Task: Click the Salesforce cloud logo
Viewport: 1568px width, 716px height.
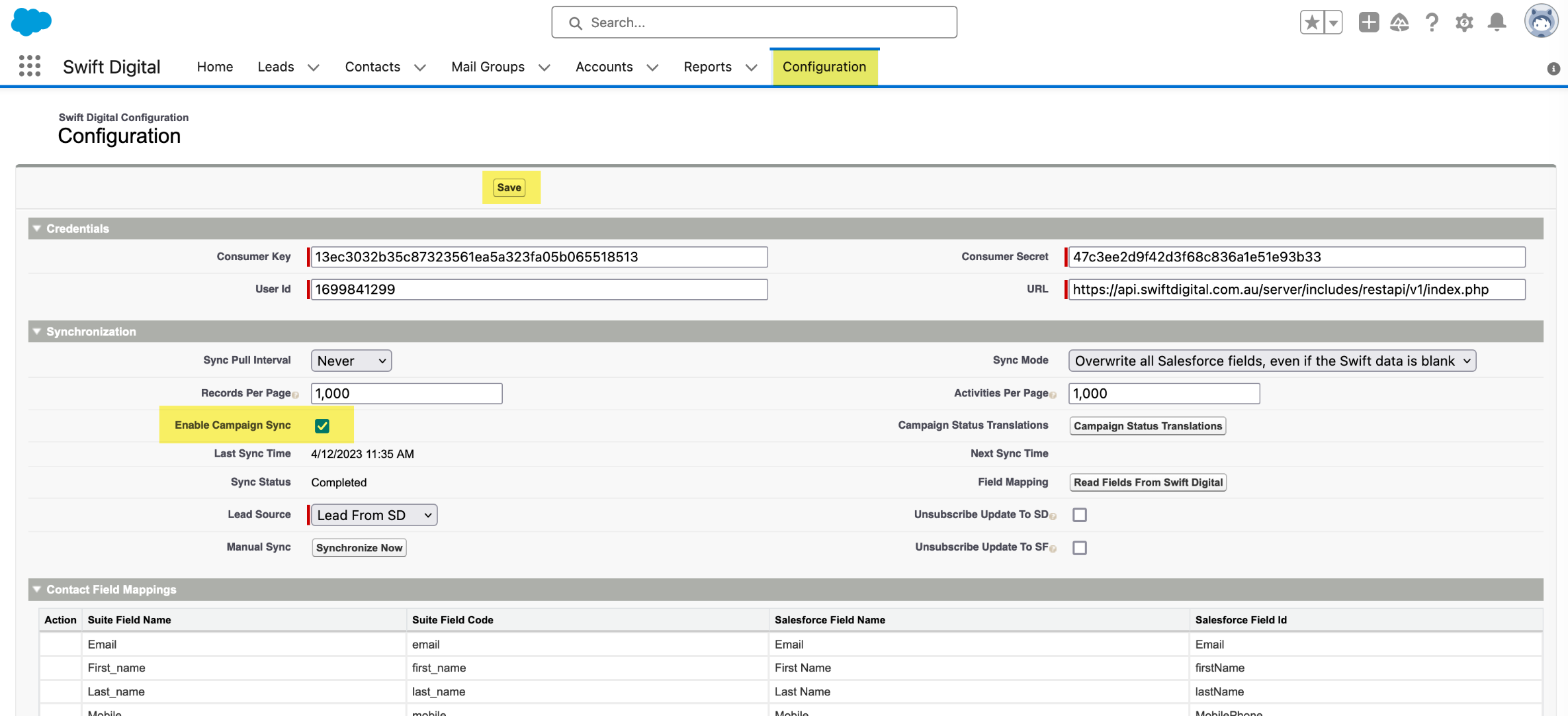Action: pos(31,22)
